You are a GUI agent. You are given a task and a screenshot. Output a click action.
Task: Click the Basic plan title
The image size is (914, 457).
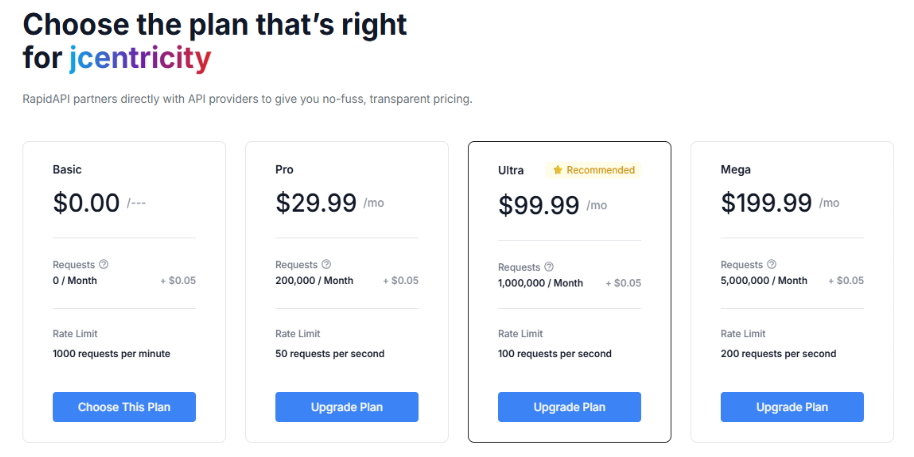pyautogui.click(x=67, y=170)
